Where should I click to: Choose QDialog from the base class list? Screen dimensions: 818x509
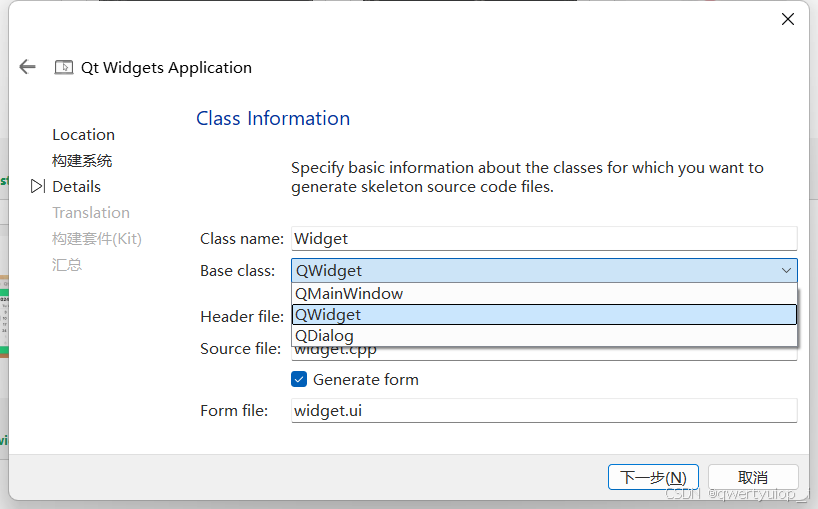(x=544, y=336)
